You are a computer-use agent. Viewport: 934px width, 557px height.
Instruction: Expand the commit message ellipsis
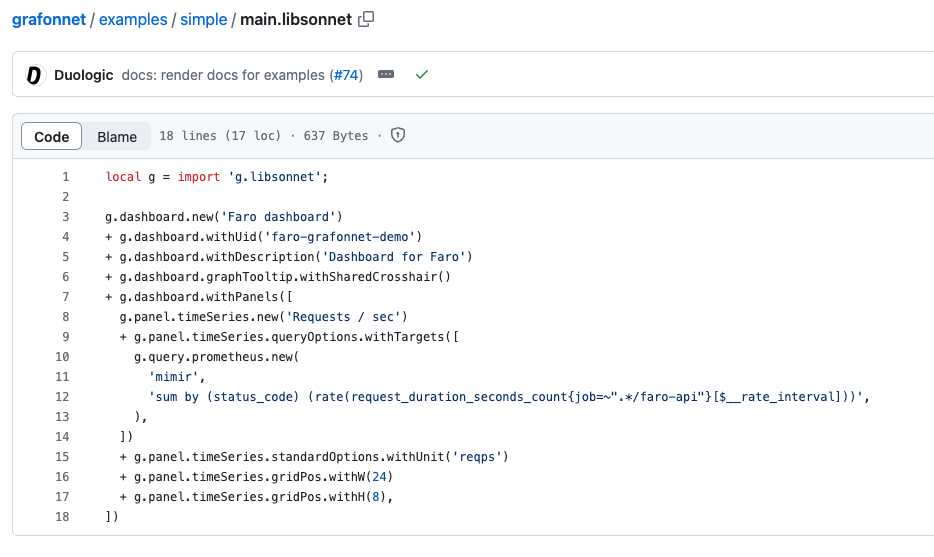click(x=386, y=75)
